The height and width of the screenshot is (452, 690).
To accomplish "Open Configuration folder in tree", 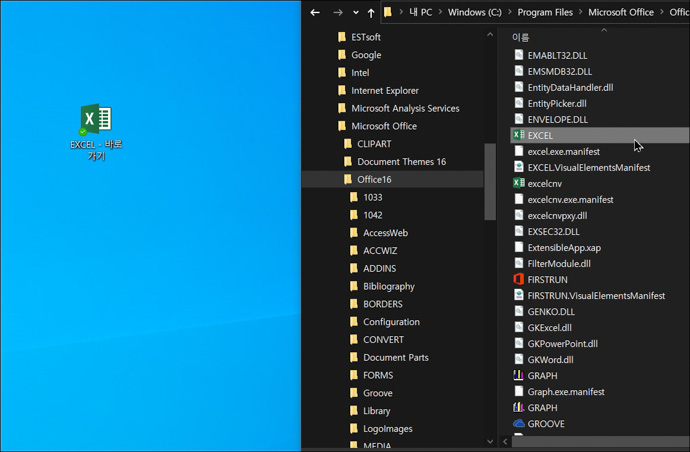I will point(391,322).
